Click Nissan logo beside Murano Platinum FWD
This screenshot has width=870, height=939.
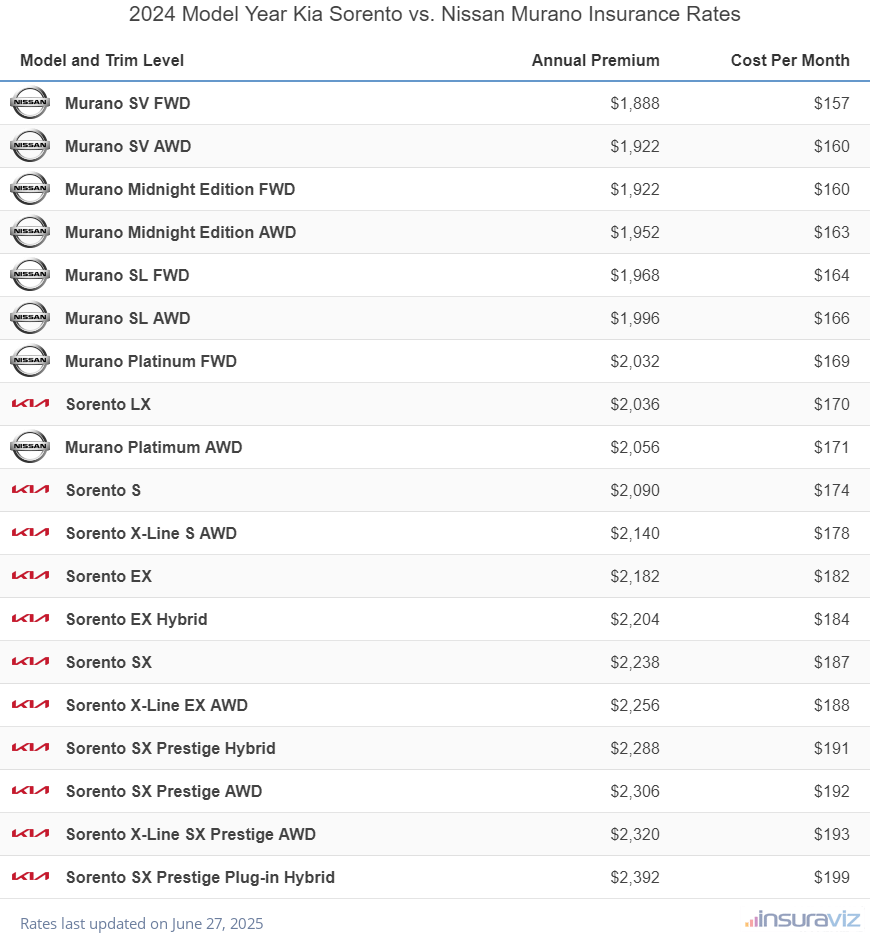pyautogui.click(x=30, y=361)
